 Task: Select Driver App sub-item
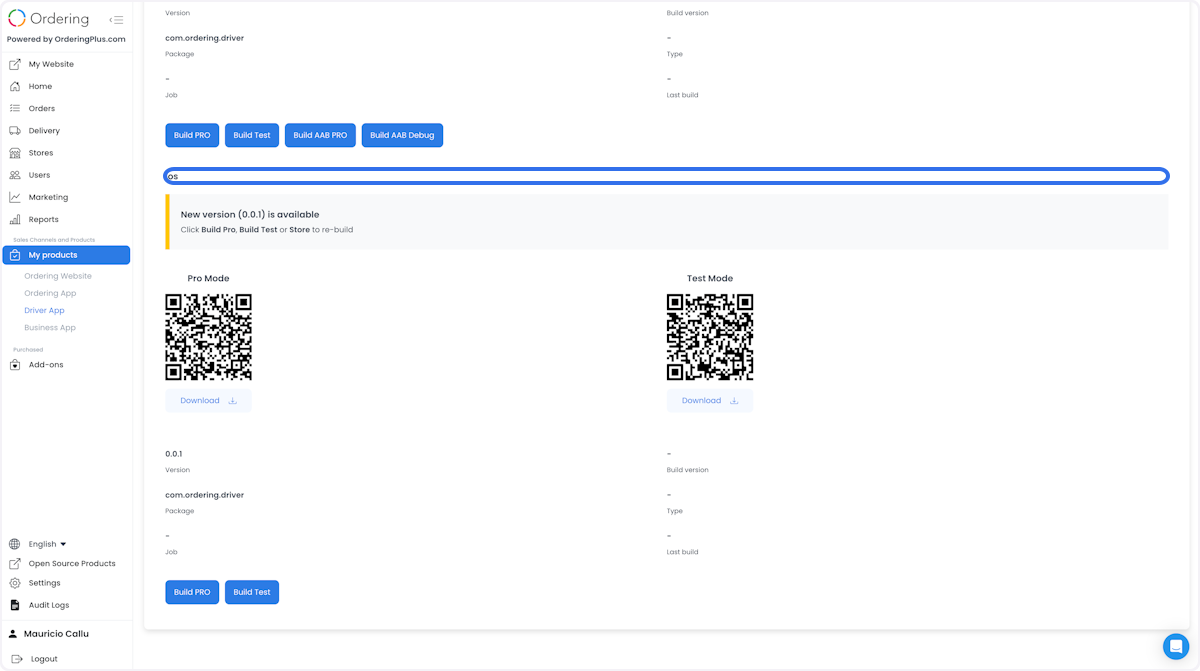coord(44,310)
